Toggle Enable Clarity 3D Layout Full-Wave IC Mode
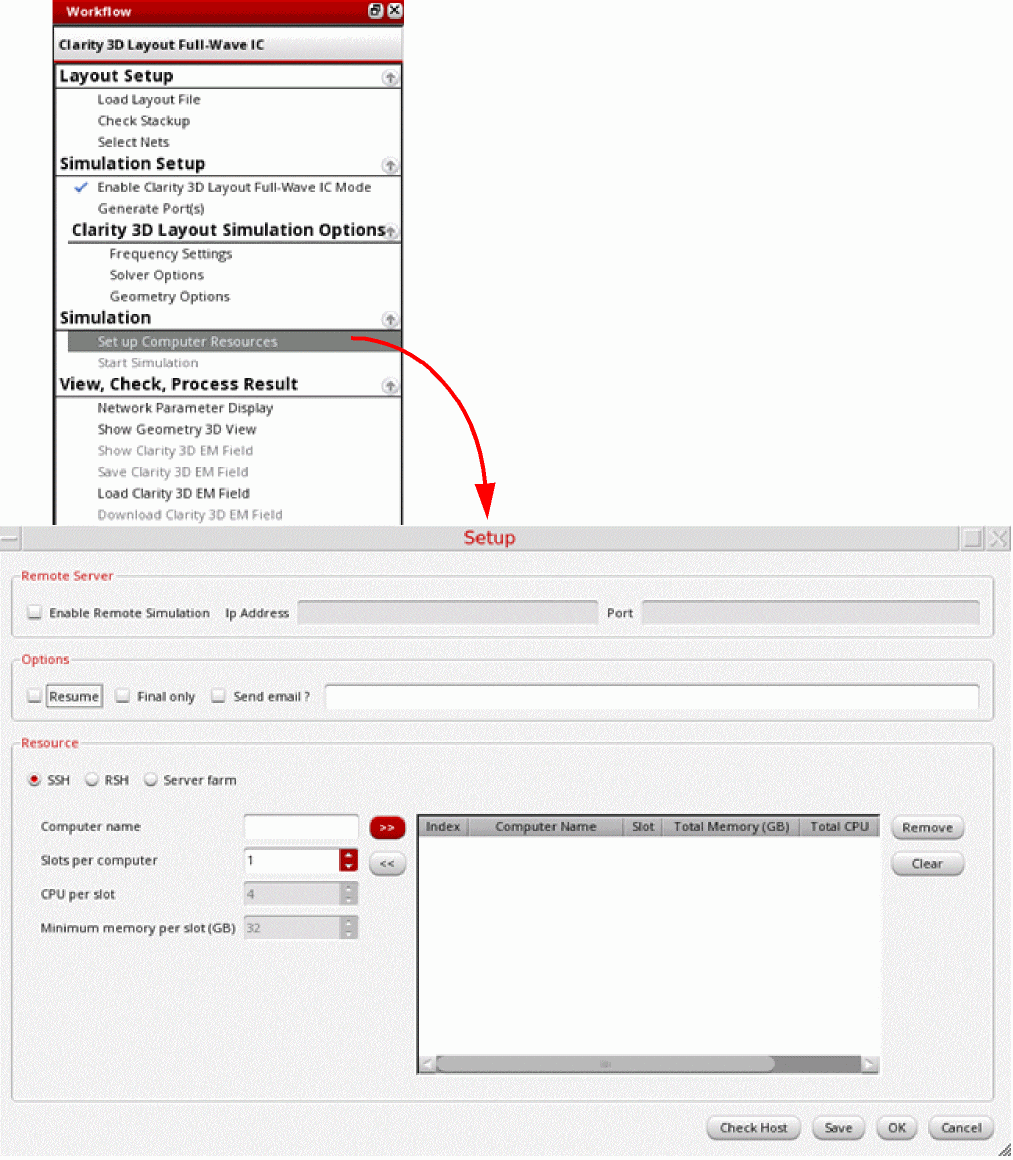The image size is (1013, 1160). pyautogui.click(x=234, y=187)
